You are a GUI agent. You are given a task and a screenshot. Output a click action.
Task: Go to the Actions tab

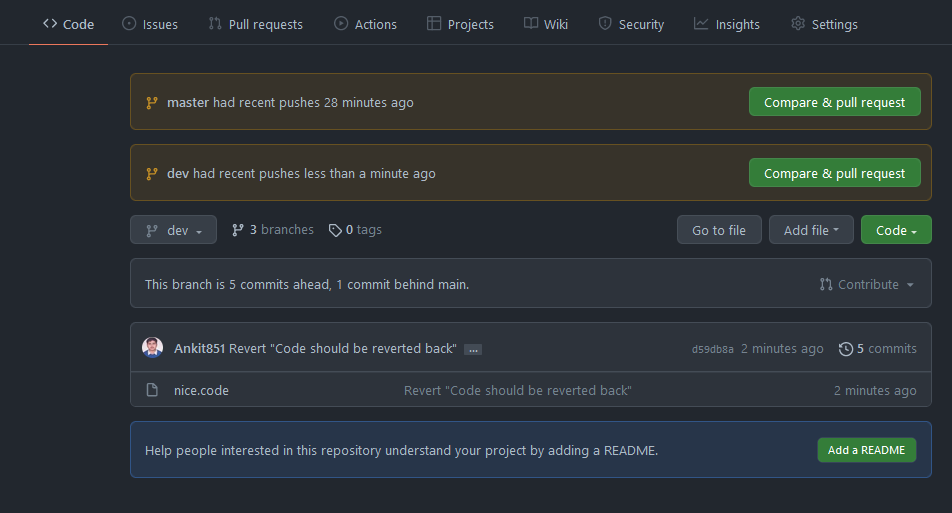(x=365, y=24)
